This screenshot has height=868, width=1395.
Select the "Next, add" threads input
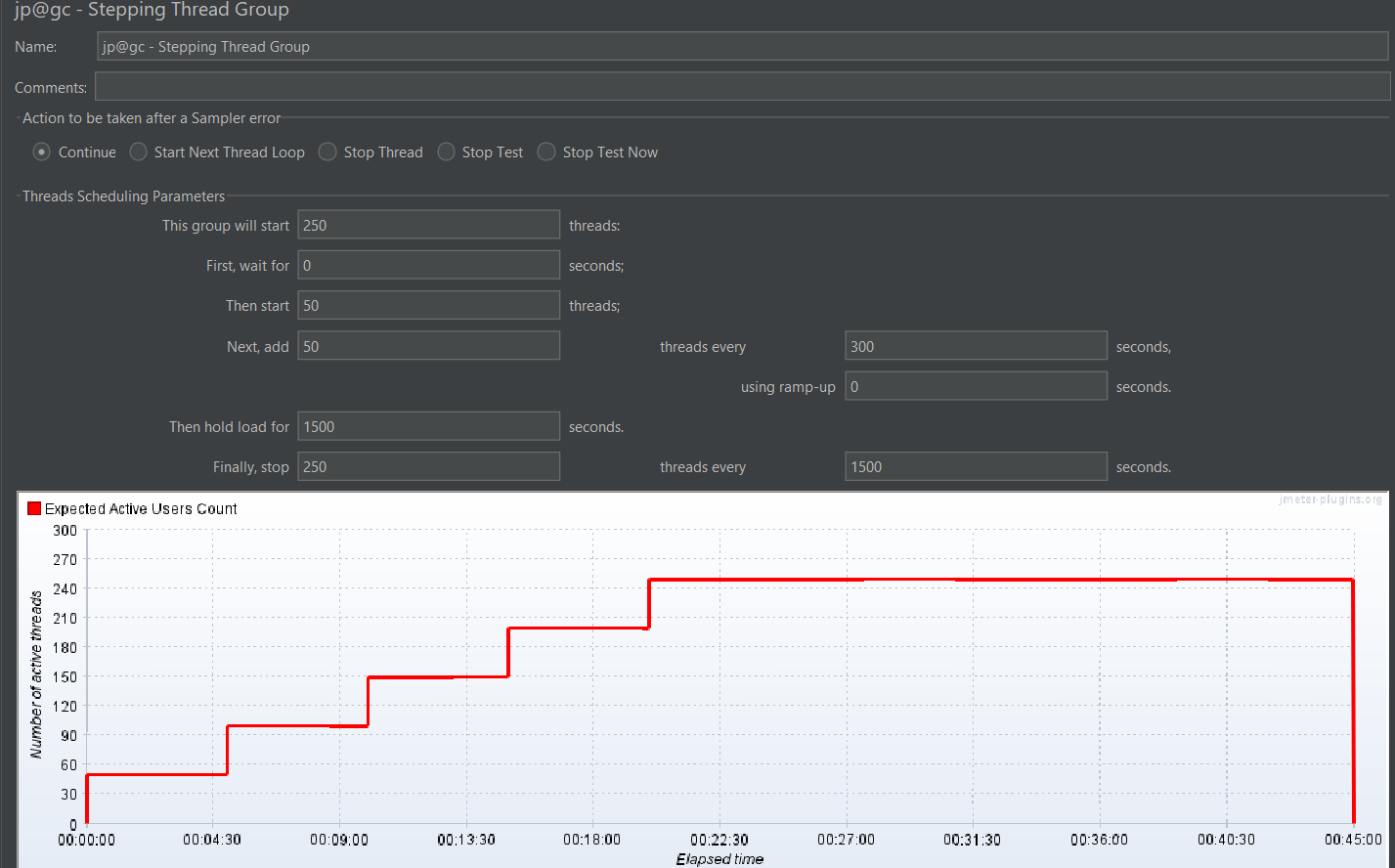pos(428,345)
